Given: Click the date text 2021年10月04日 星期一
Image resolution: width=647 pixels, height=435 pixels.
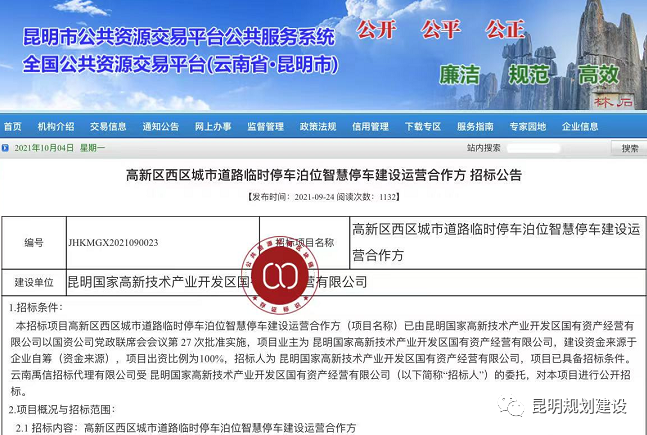Looking at the screenshot, I should click(x=60, y=148).
